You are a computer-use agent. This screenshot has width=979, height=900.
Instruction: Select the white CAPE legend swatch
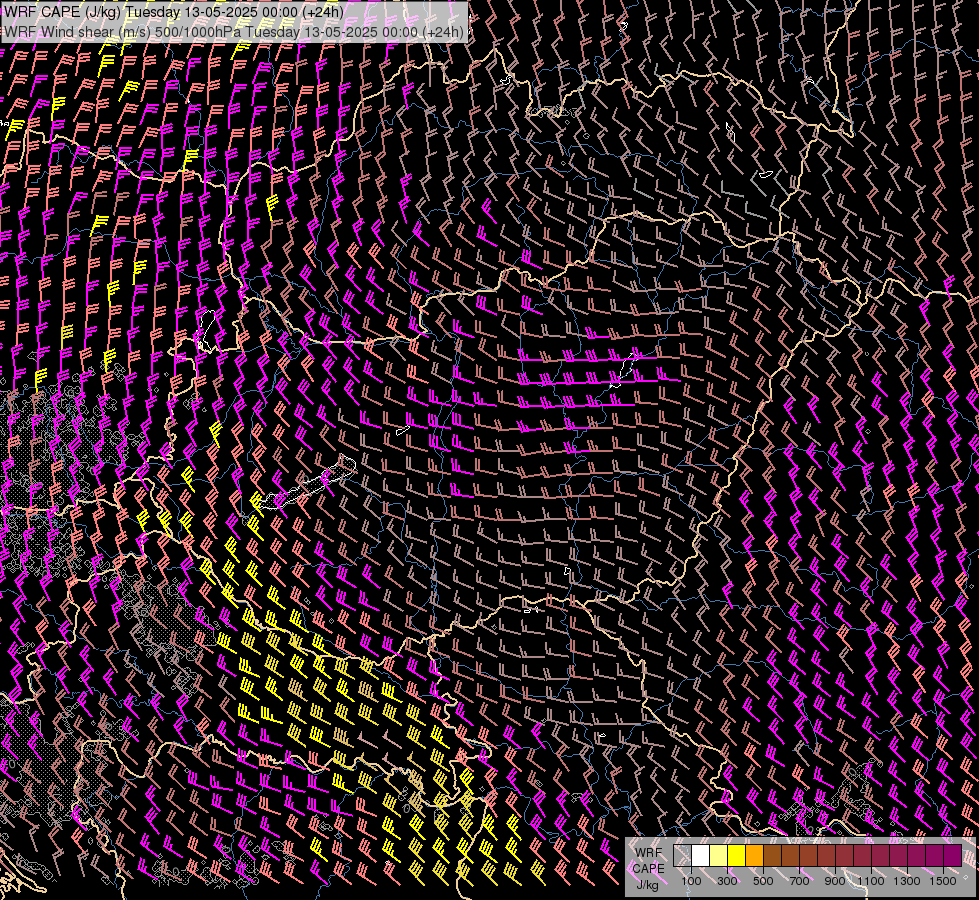click(x=701, y=855)
